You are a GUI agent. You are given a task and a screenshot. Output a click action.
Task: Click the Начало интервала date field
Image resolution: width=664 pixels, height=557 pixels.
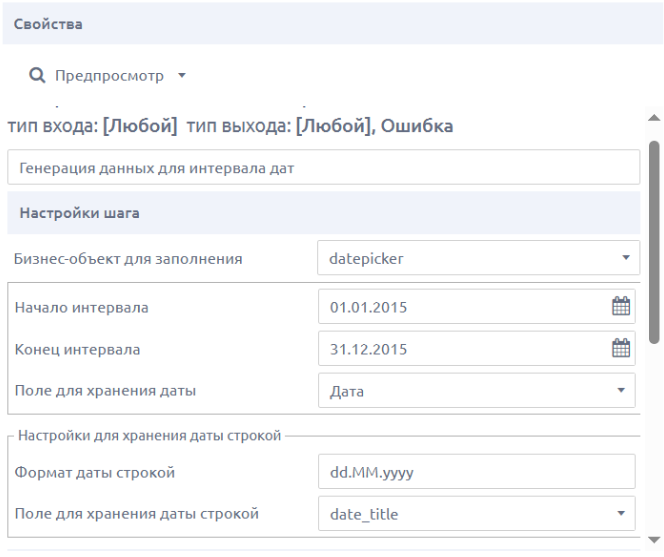click(x=477, y=307)
